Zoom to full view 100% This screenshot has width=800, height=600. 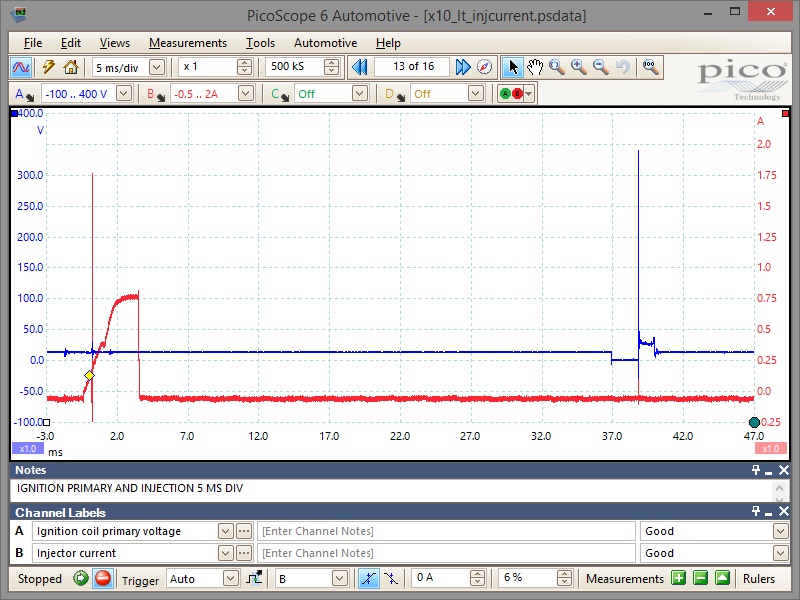click(651, 67)
